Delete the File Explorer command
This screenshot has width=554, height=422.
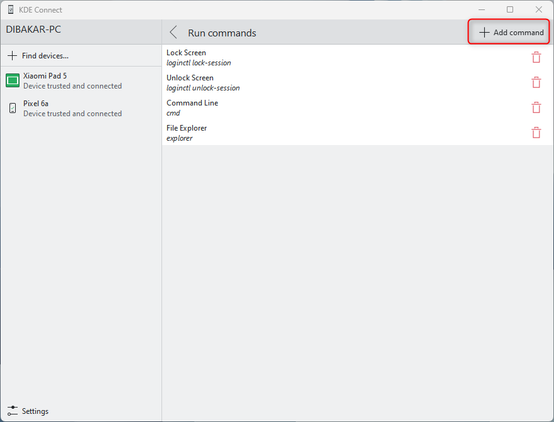[x=536, y=133]
